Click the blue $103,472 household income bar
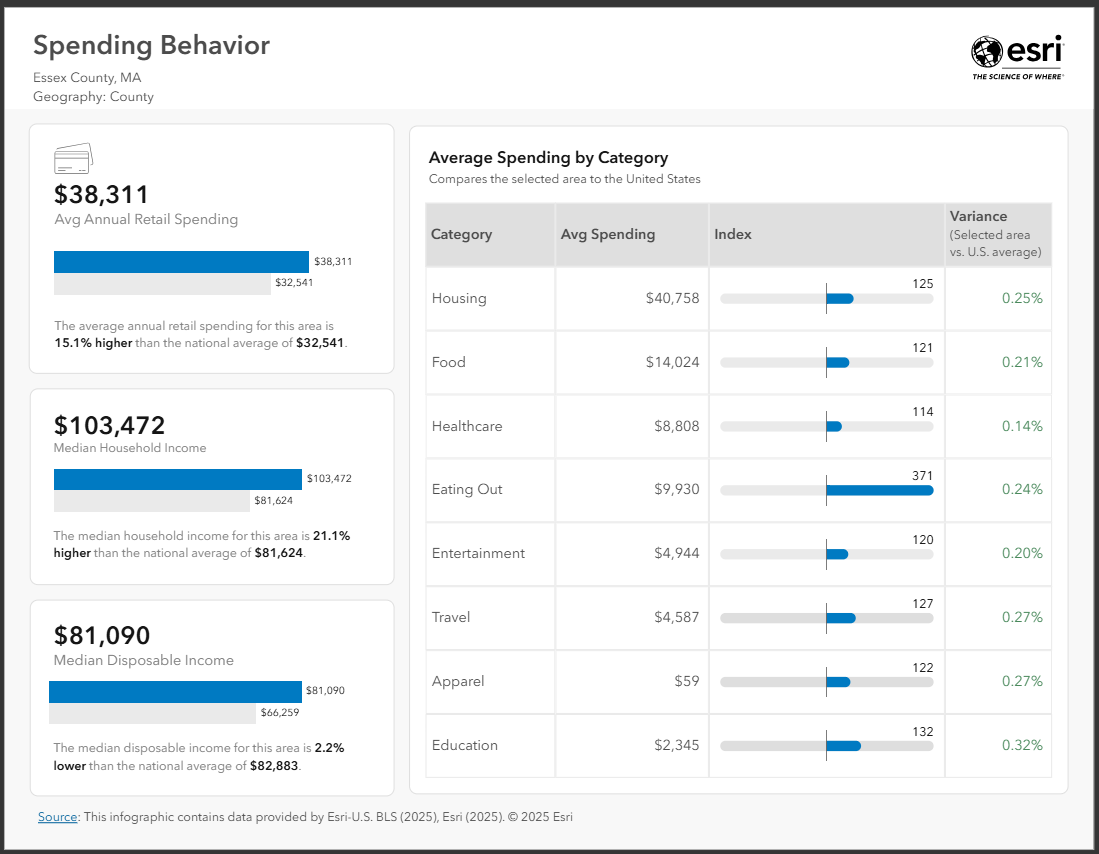Screen dimensions: 1099x854 click(x=177, y=479)
